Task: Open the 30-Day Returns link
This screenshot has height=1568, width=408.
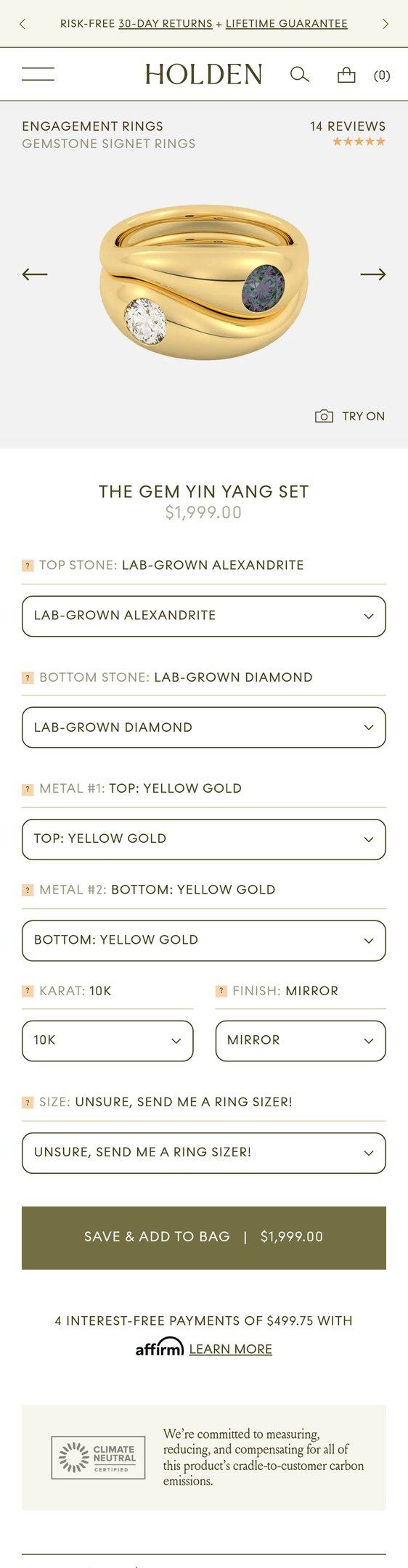Action: [166, 24]
